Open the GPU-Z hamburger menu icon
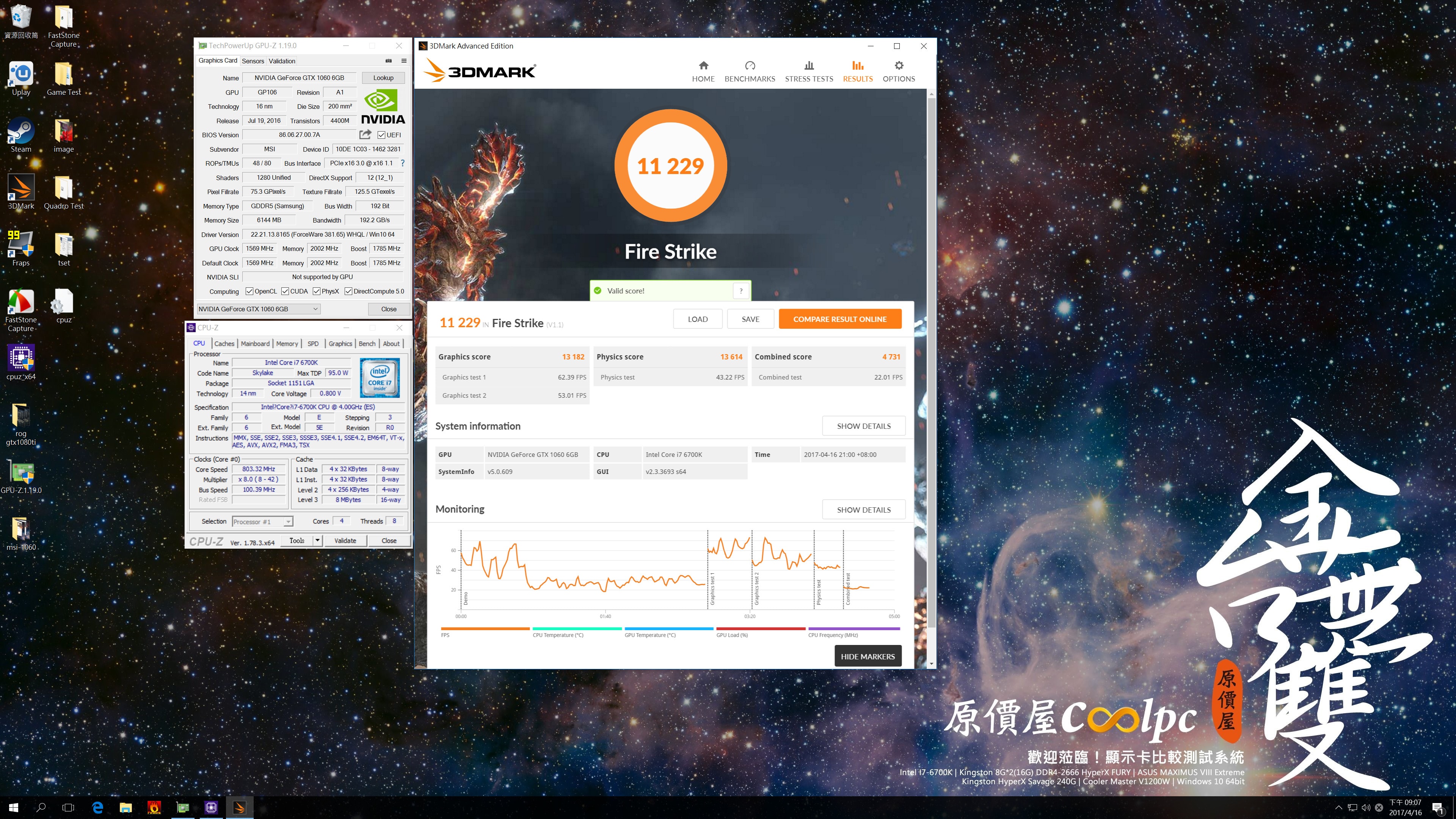This screenshot has height=819, width=1456. 403,61
